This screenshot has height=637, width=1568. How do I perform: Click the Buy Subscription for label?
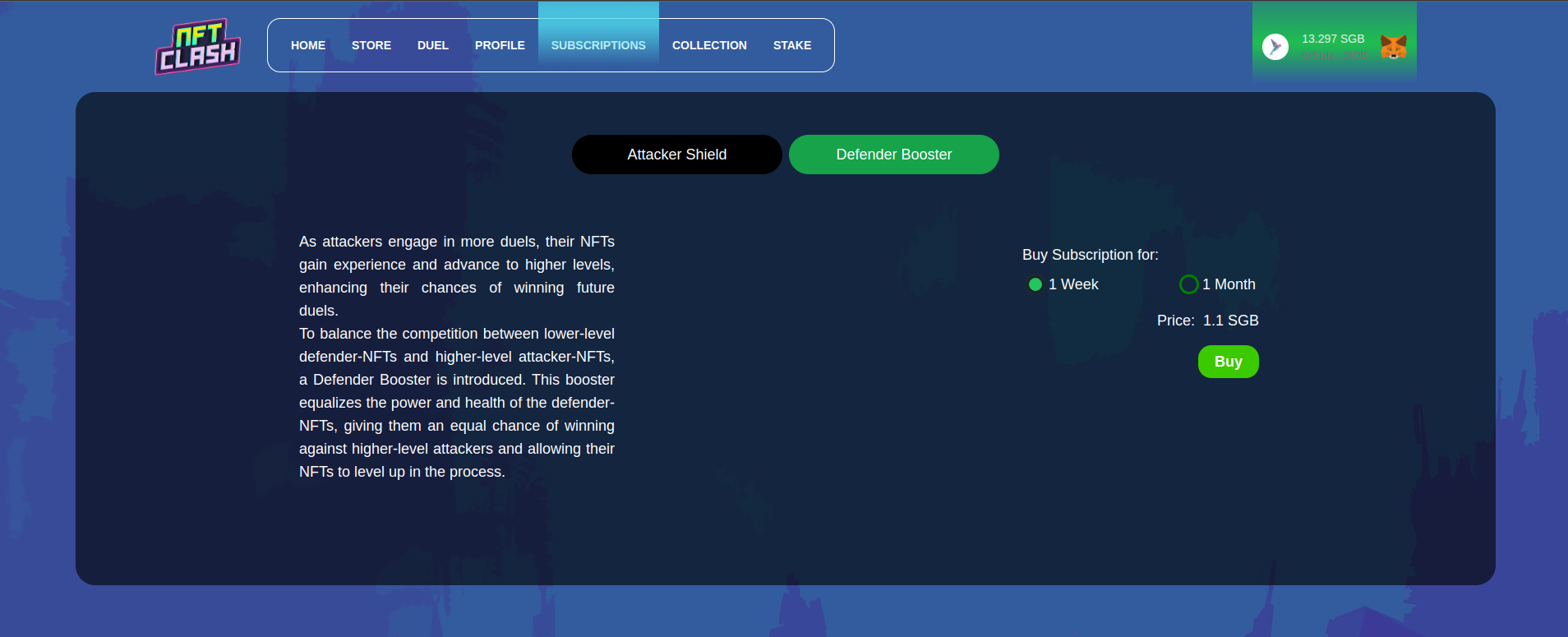[1090, 255]
